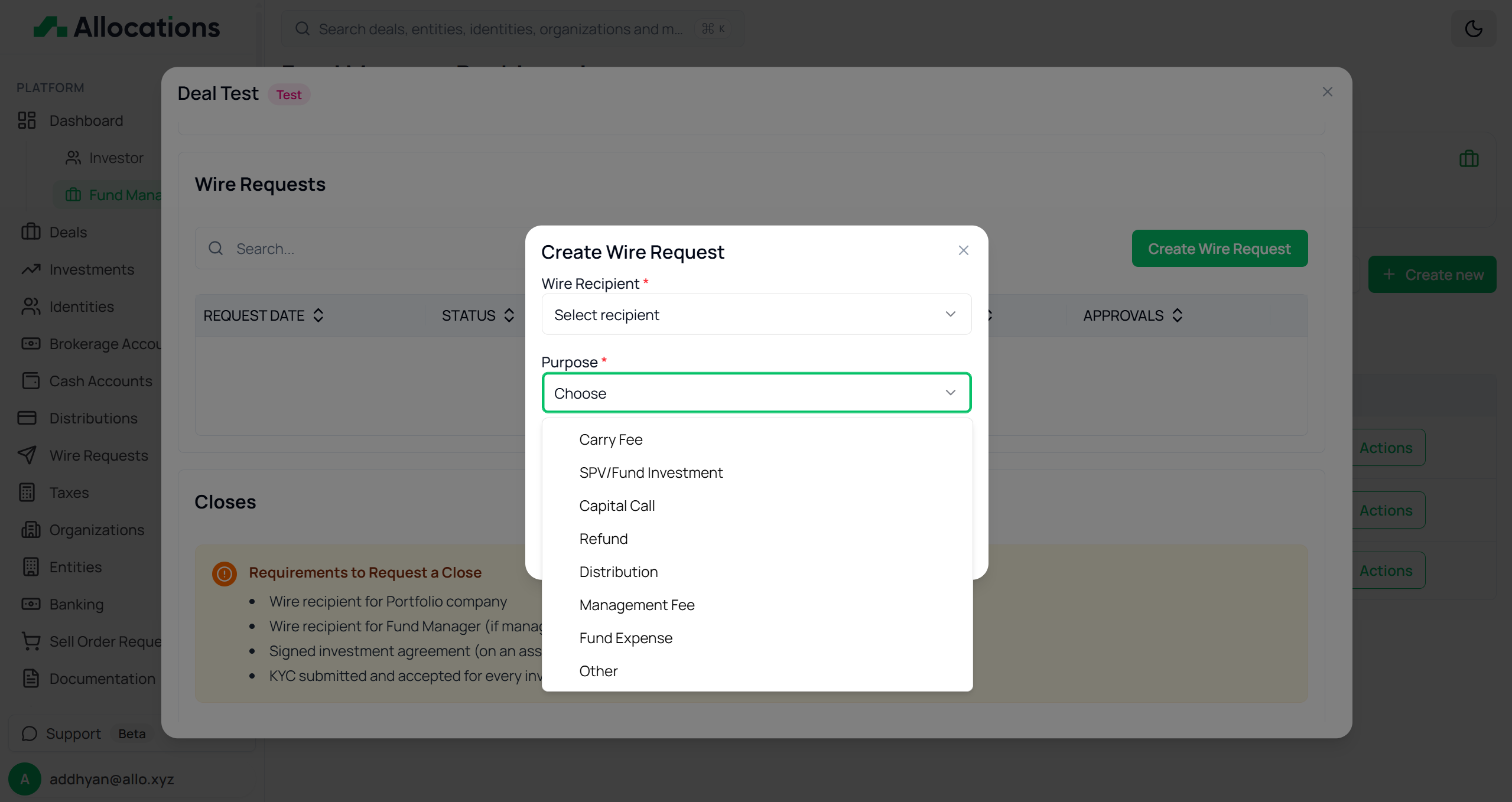This screenshot has width=1512, height=802.
Task: Sort by Approvals column arrows
Action: (x=1177, y=315)
